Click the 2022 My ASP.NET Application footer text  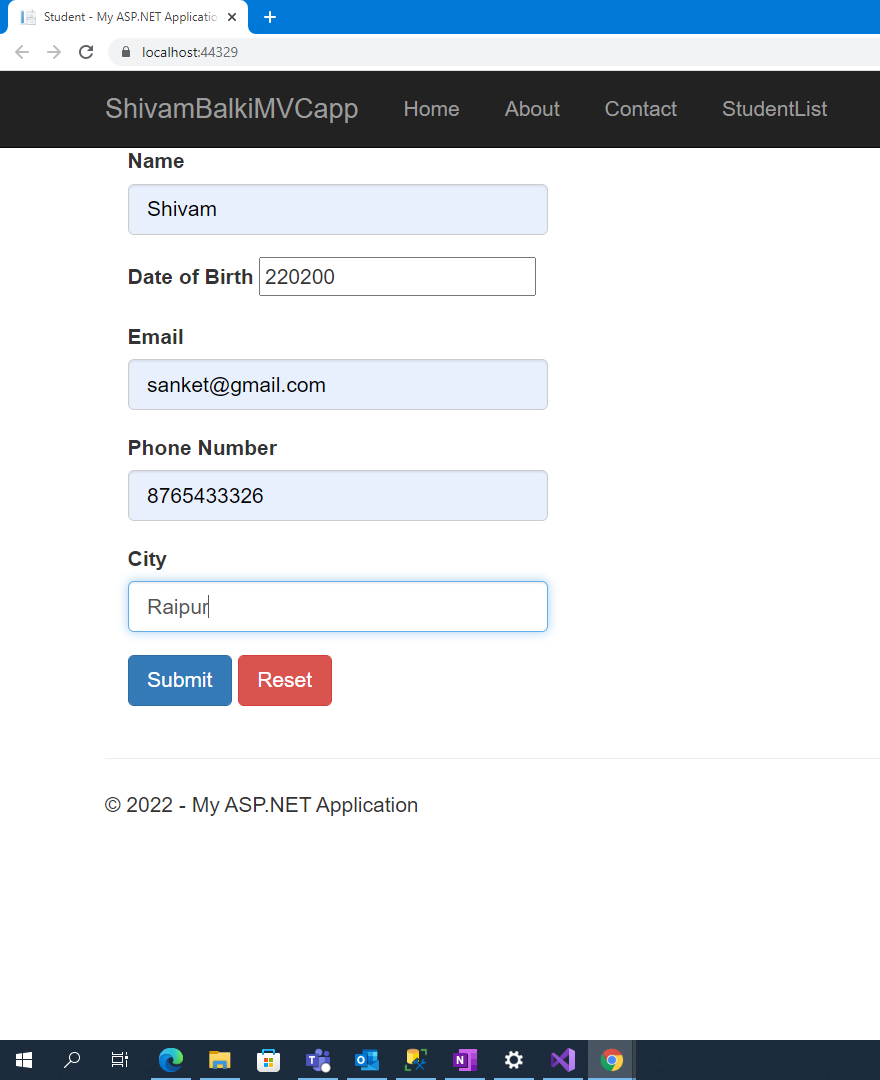[x=262, y=804]
